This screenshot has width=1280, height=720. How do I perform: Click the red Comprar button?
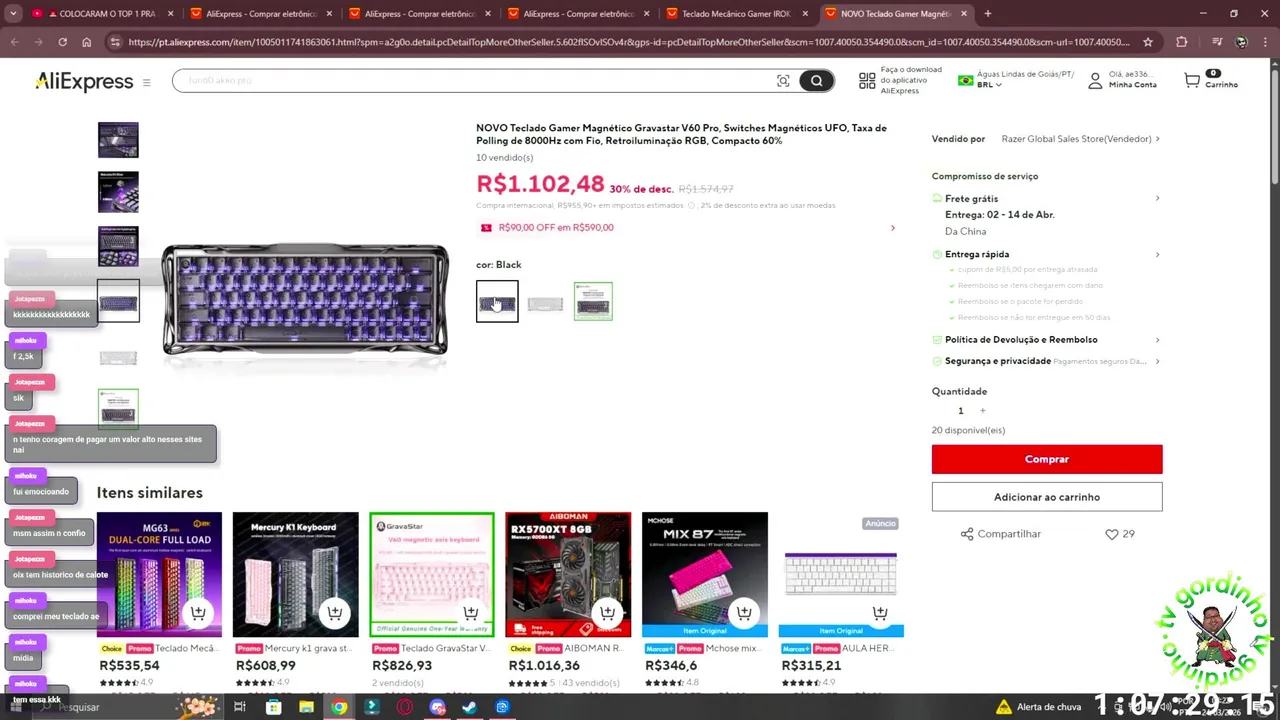pos(1047,459)
